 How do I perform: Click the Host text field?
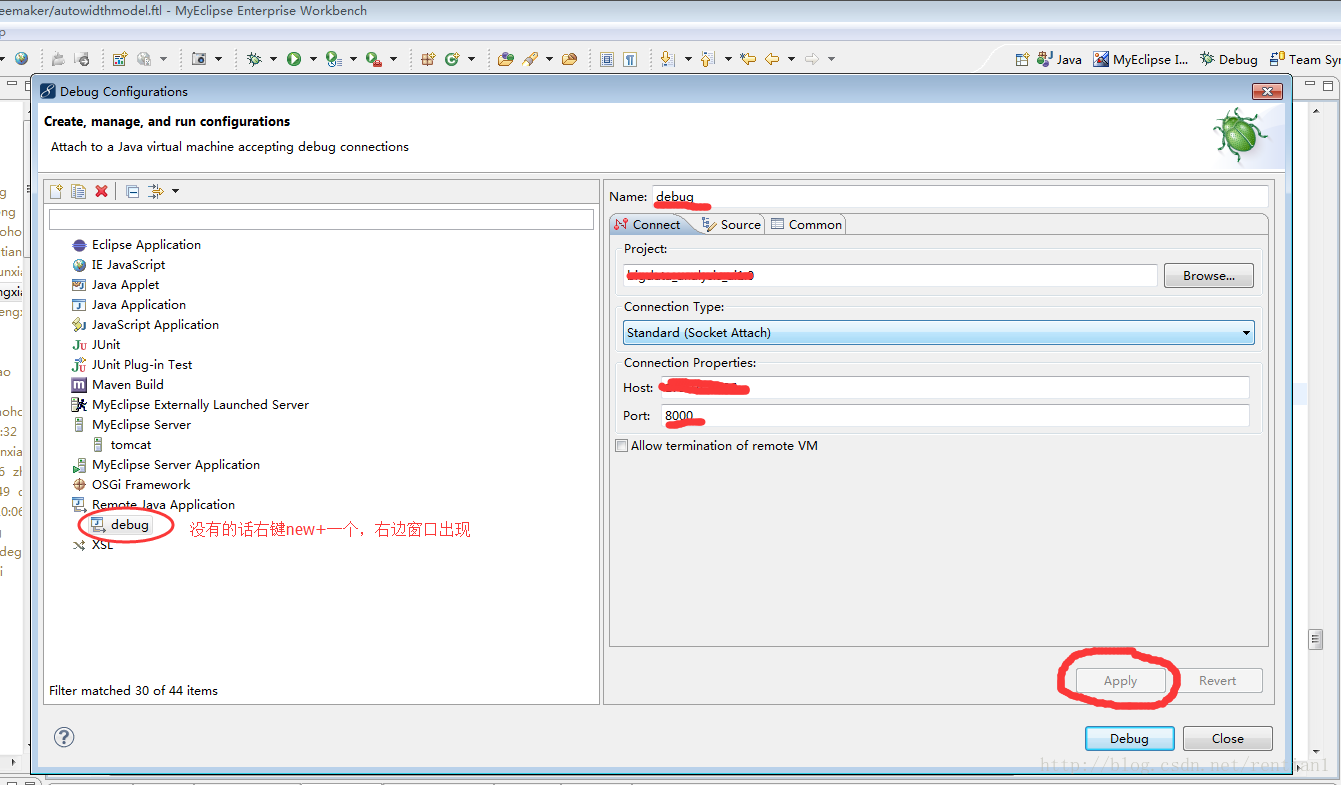(955, 388)
